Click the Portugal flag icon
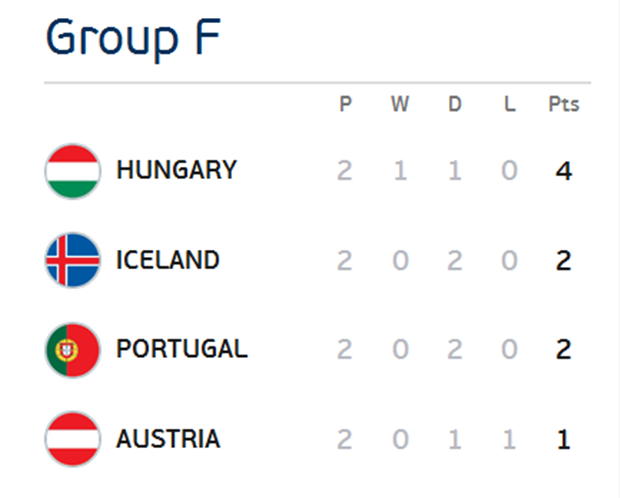Image resolution: width=620 pixels, height=498 pixels. click(73, 350)
